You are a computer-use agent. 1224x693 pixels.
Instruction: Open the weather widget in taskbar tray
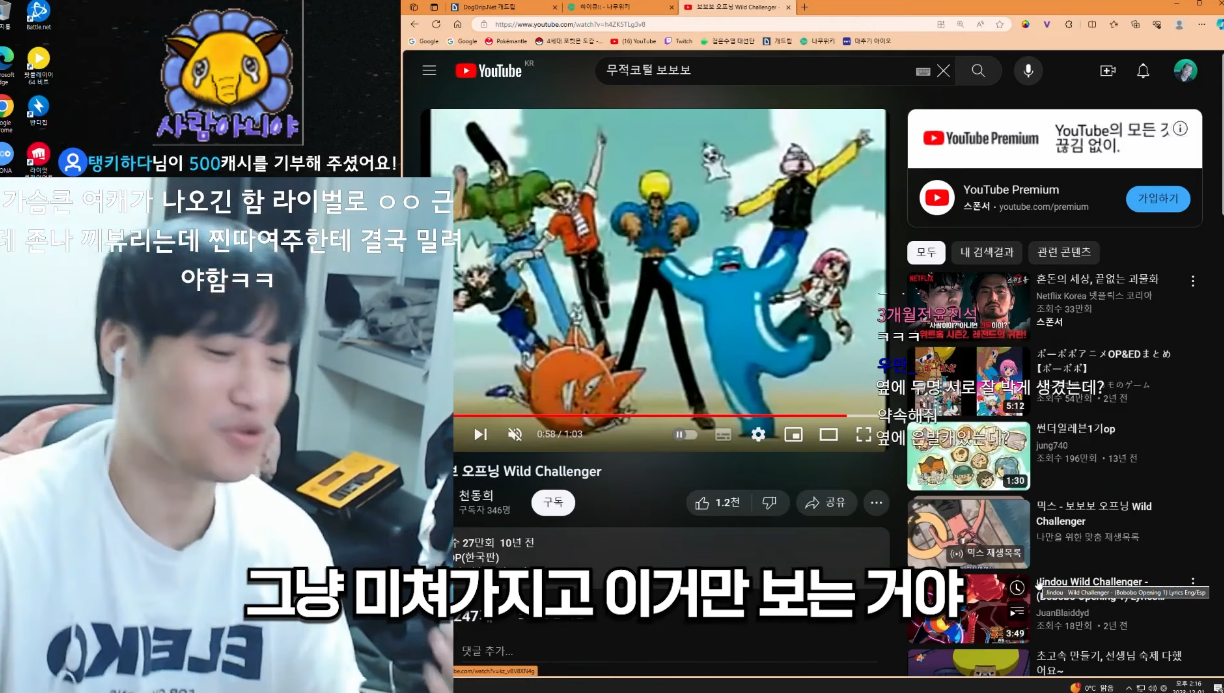coord(1092,687)
